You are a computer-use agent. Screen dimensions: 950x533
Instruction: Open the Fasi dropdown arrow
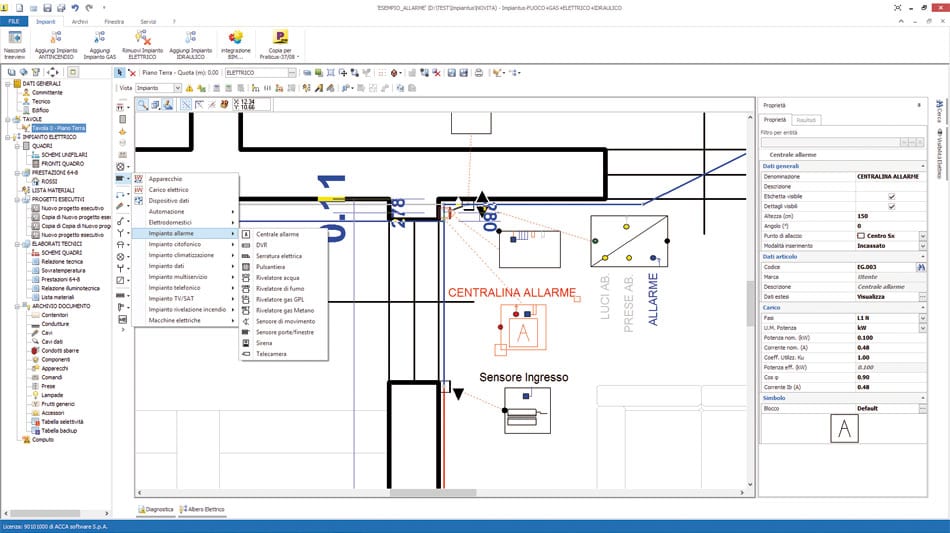click(922, 317)
